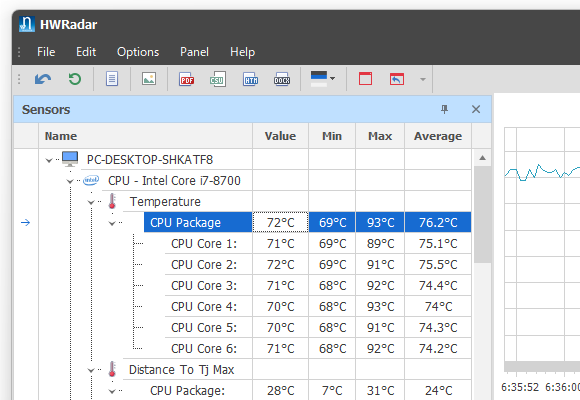The width and height of the screenshot is (580, 400).
Task: Pin the Sensors panel
Action: (444, 109)
